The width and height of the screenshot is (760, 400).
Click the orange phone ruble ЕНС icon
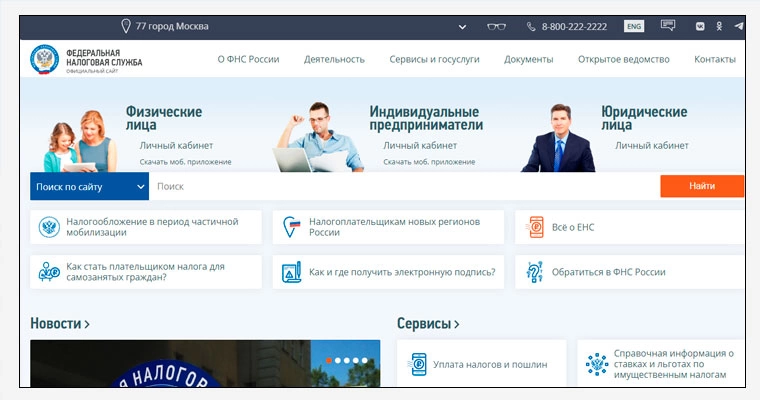pos(535,227)
